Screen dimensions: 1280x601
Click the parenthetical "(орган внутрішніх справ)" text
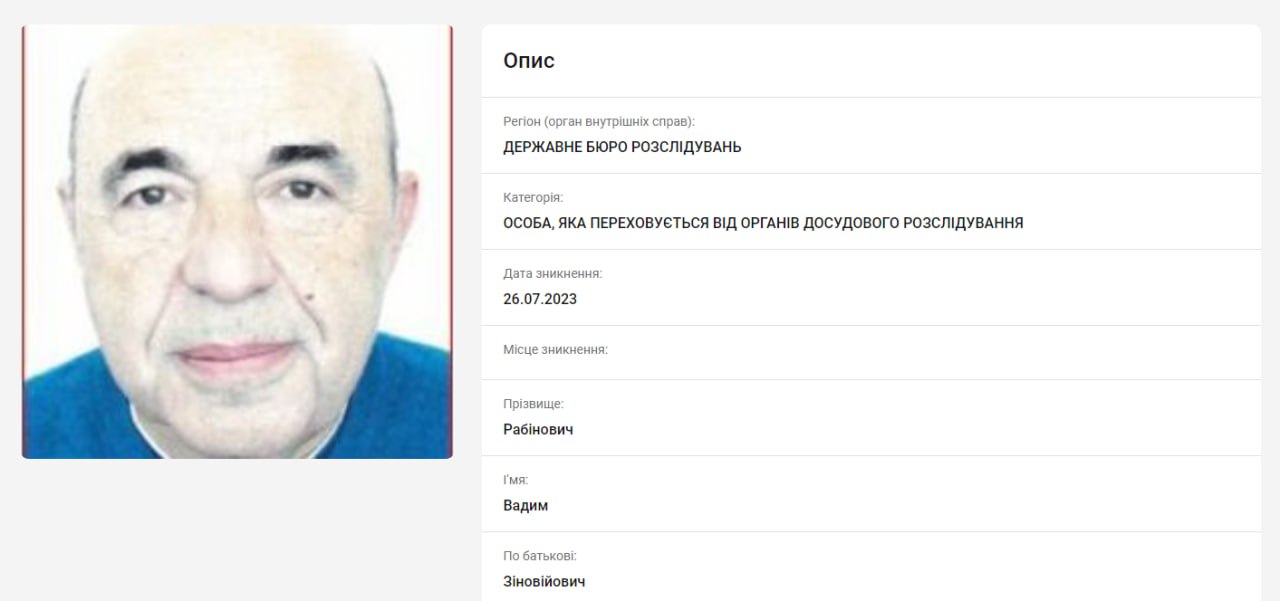tap(619, 122)
